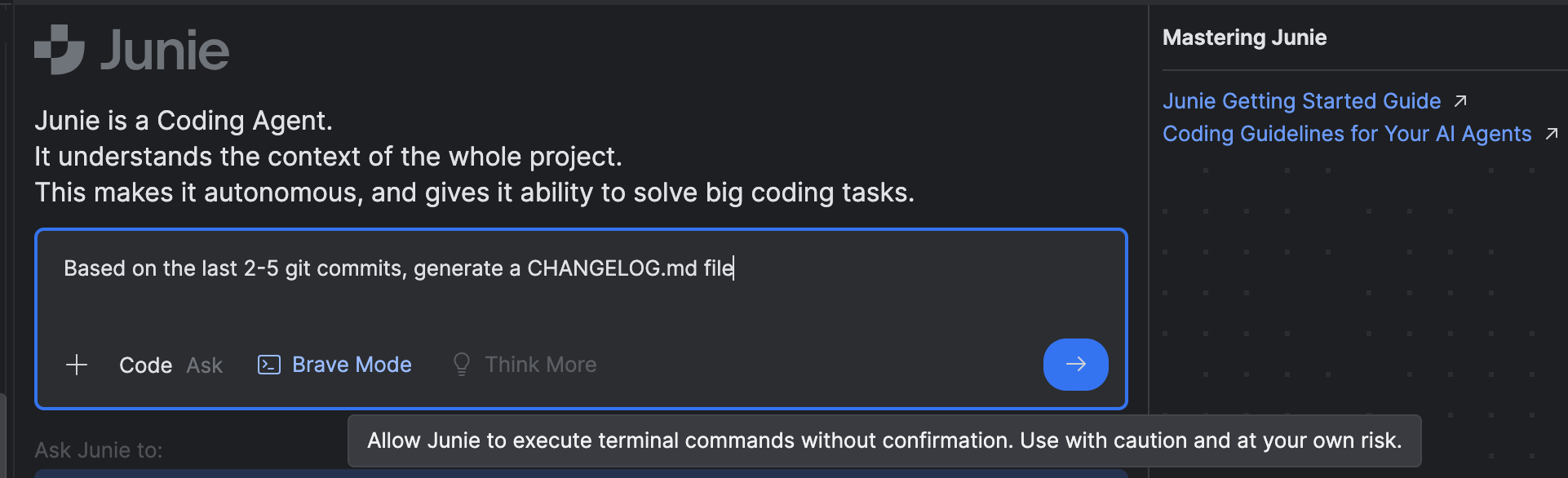Image resolution: width=1568 pixels, height=478 pixels.
Task: Click the Think More lightbulb icon
Action: pos(462,364)
